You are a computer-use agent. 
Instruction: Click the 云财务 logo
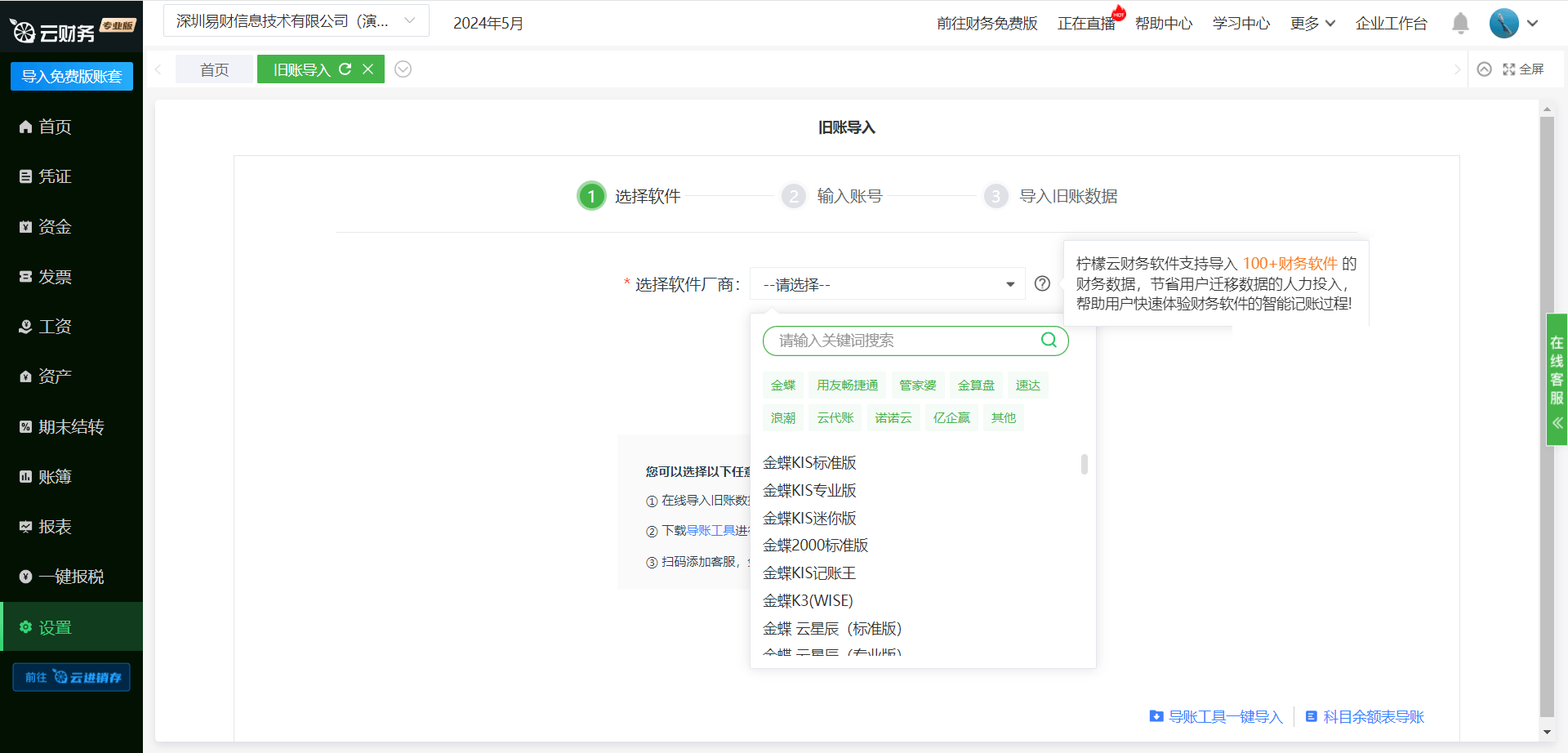71,30
